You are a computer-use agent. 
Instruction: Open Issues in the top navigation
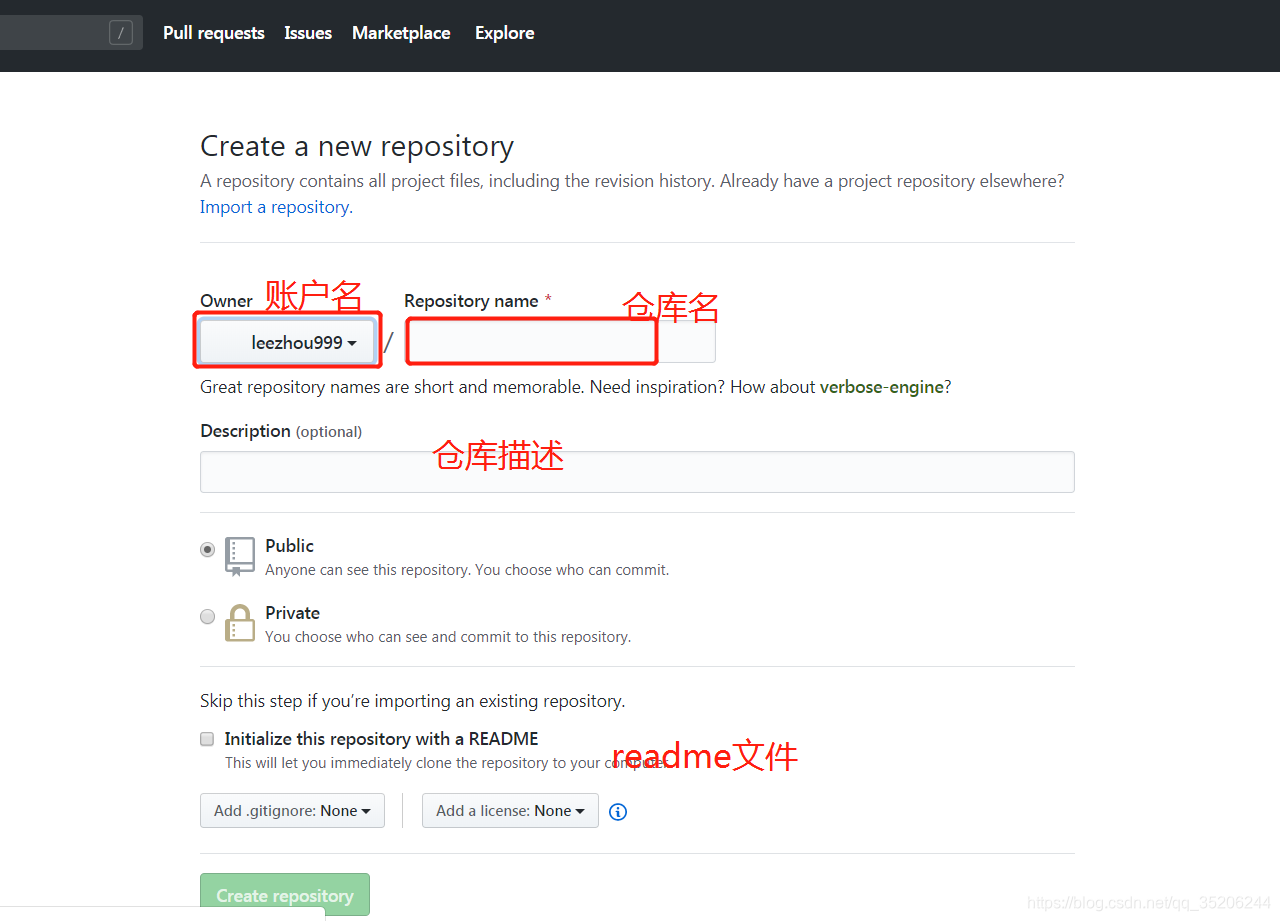point(308,33)
